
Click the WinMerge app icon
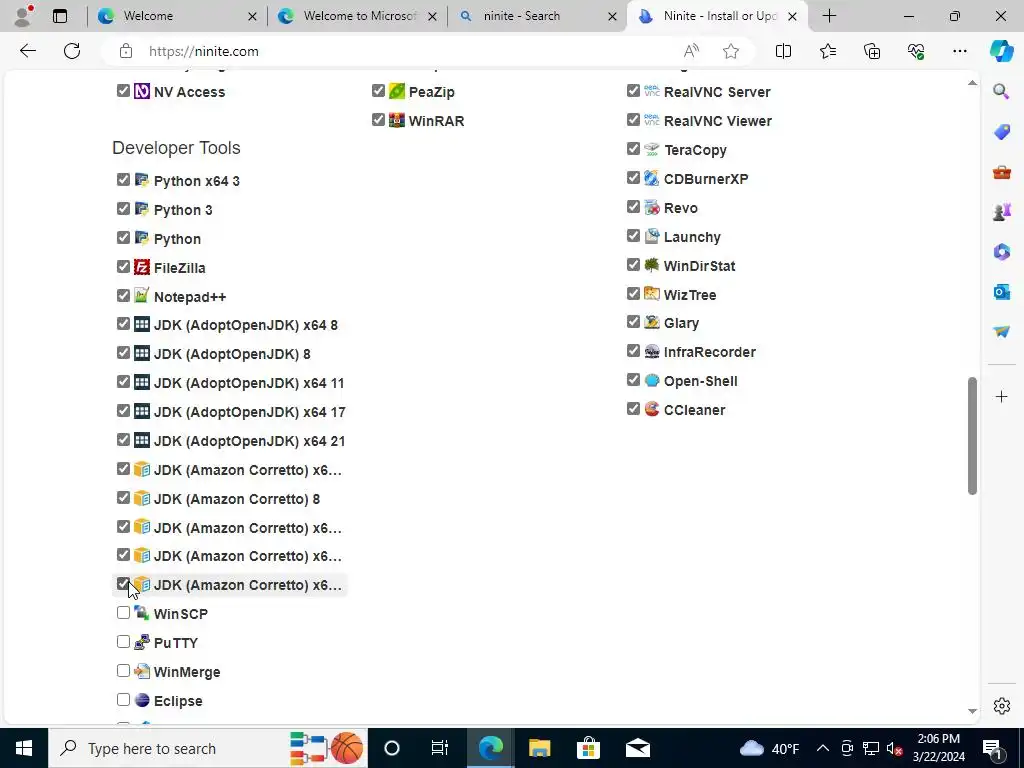pos(142,671)
